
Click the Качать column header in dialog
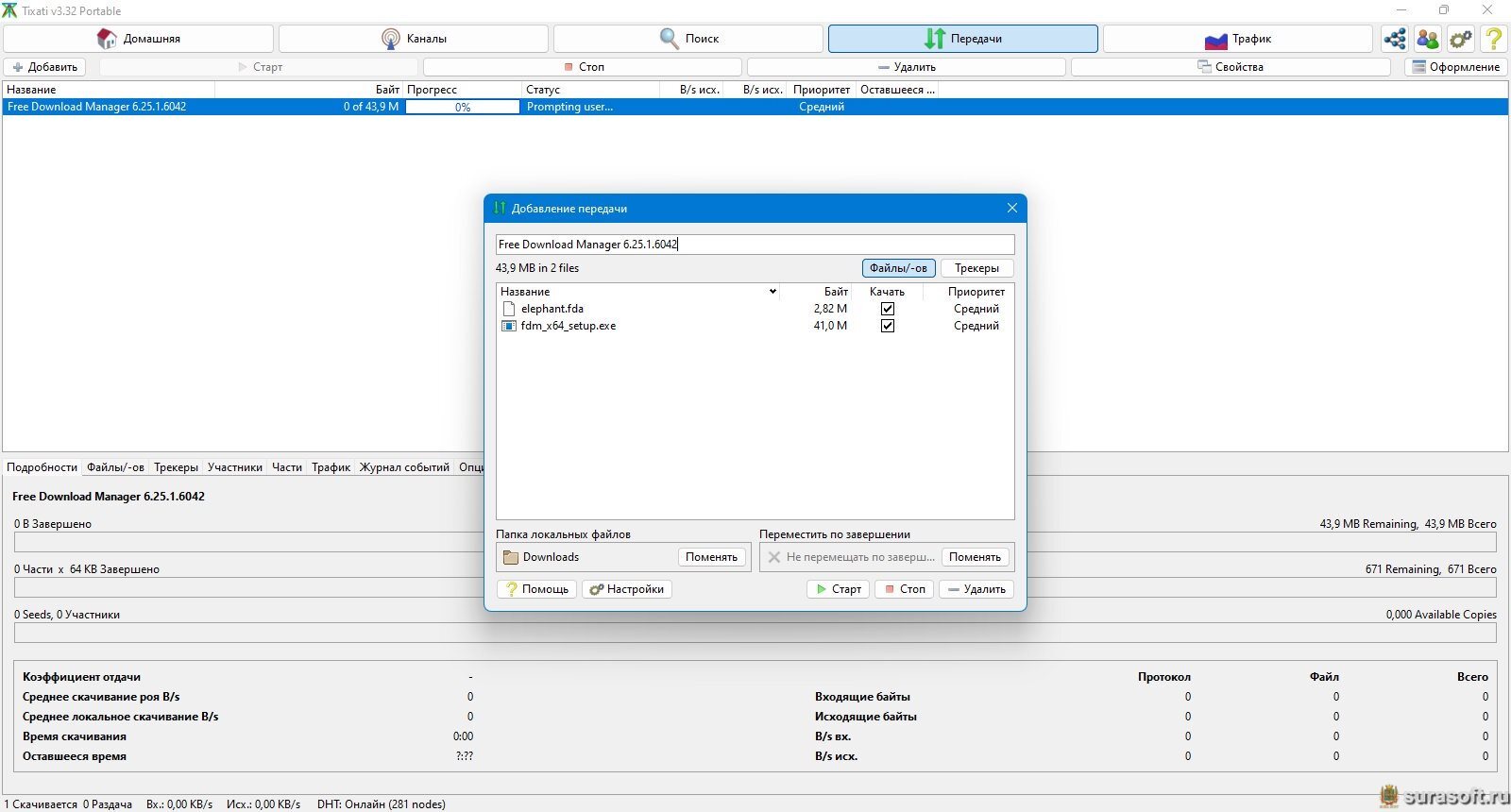[x=887, y=292]
